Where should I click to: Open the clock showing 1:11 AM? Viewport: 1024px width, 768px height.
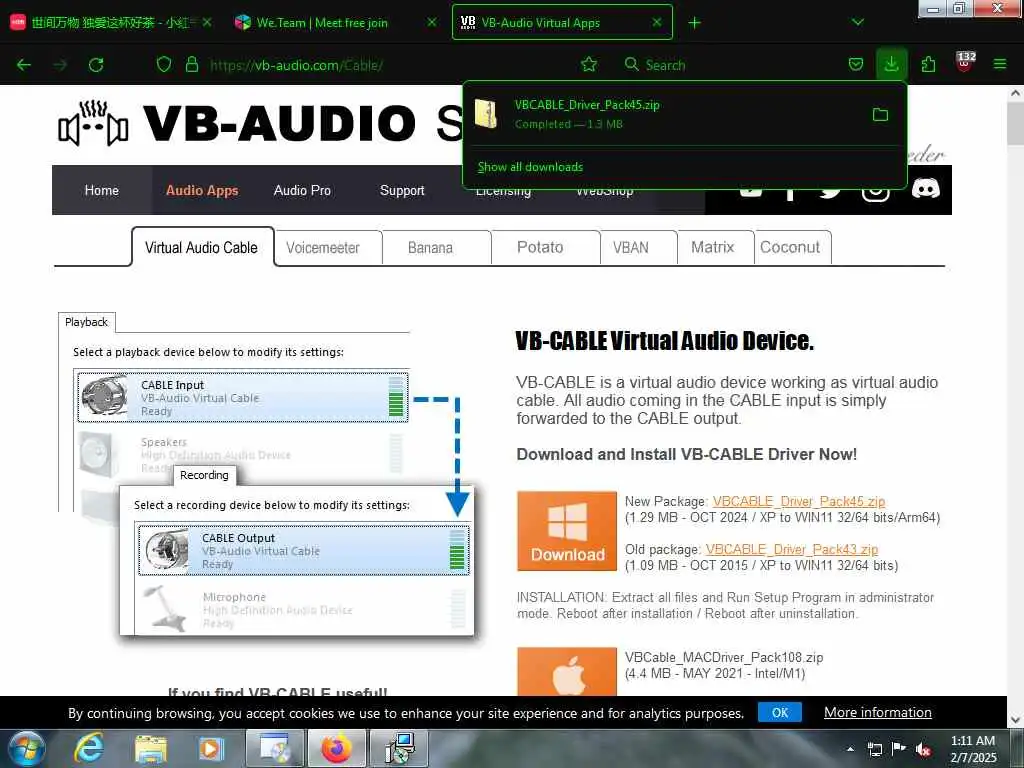973,749
